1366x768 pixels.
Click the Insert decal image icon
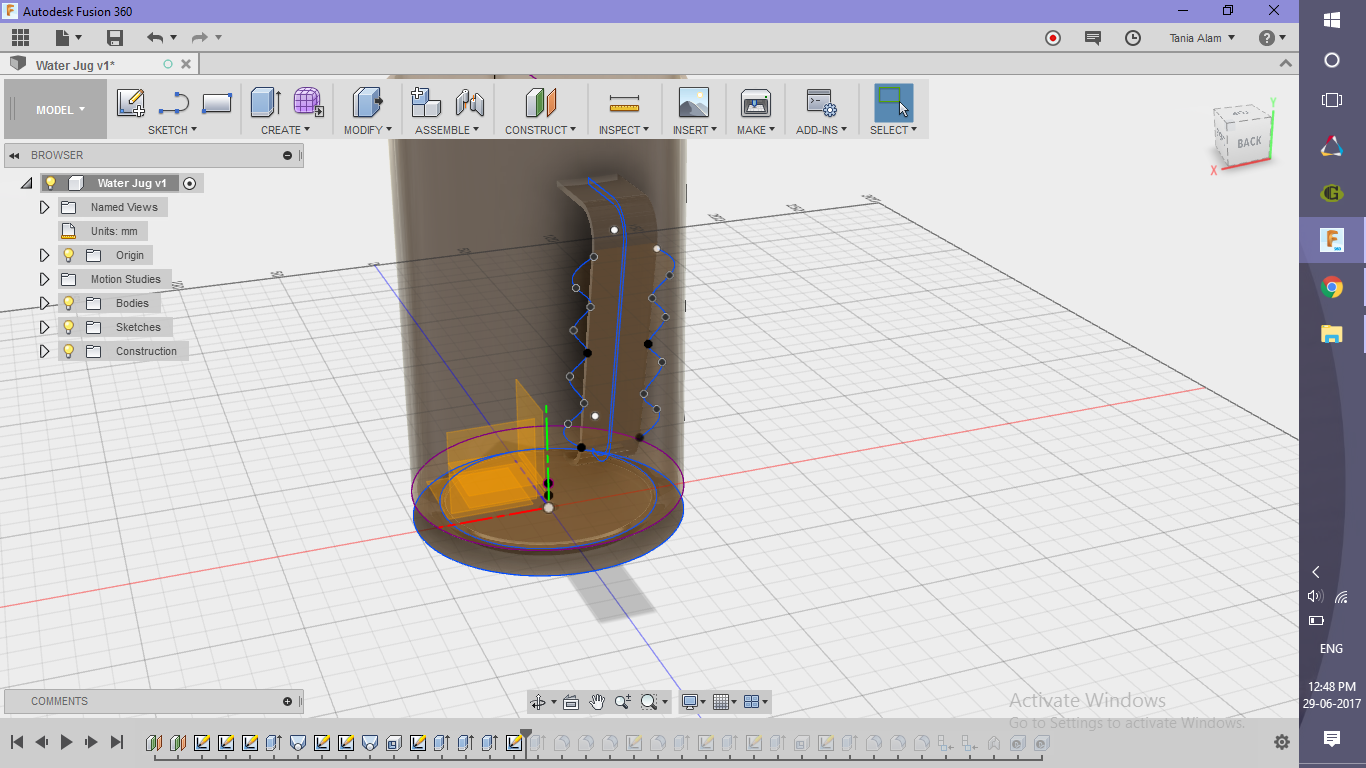coord(693,103)
